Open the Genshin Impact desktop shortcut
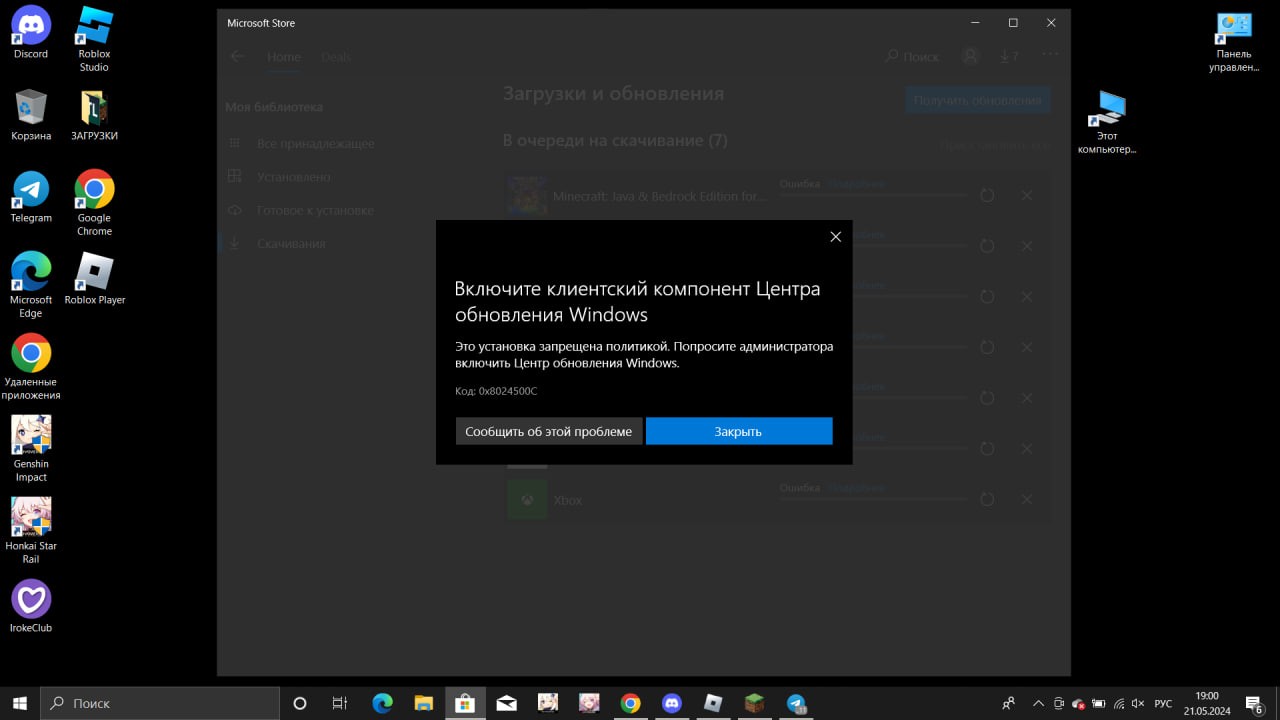The image size is (1280, 720). point(31,449)
